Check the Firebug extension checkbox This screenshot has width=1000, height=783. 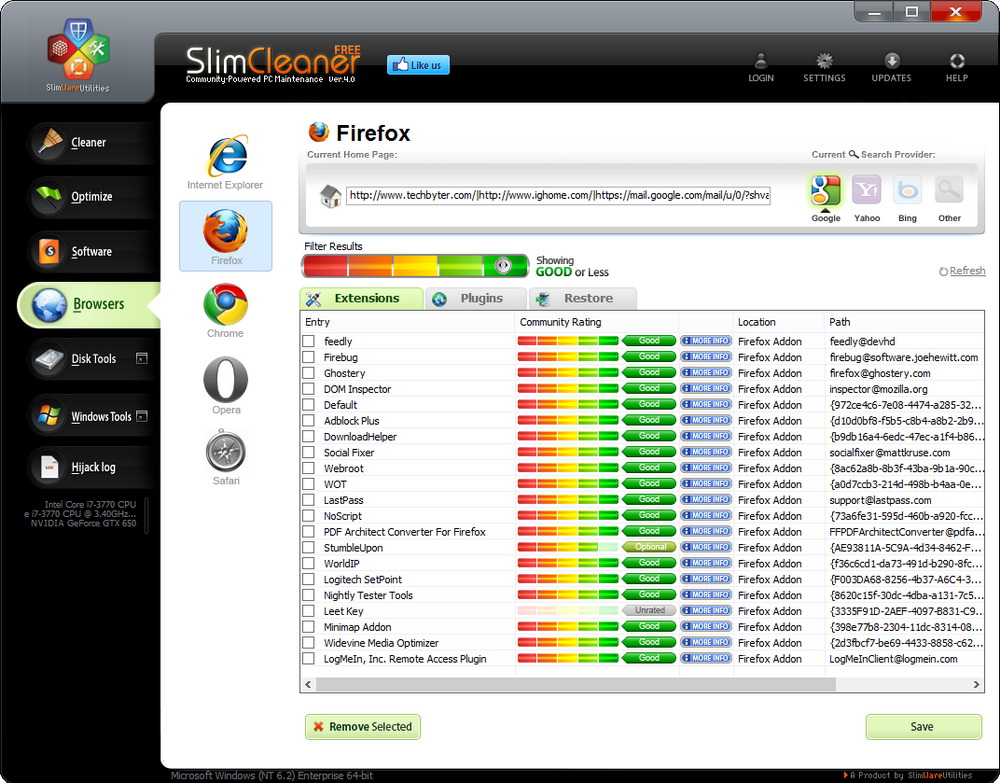tap(309, 357)
